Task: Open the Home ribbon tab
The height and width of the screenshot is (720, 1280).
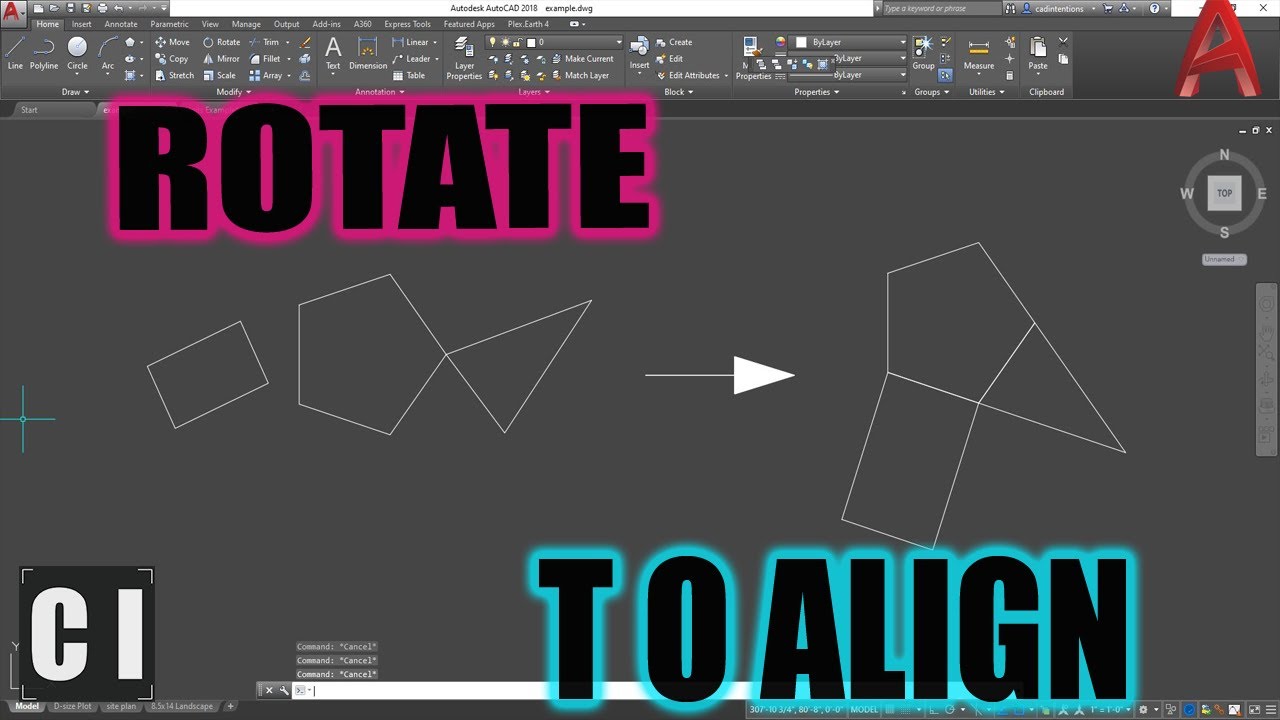Action: [47, 24]
